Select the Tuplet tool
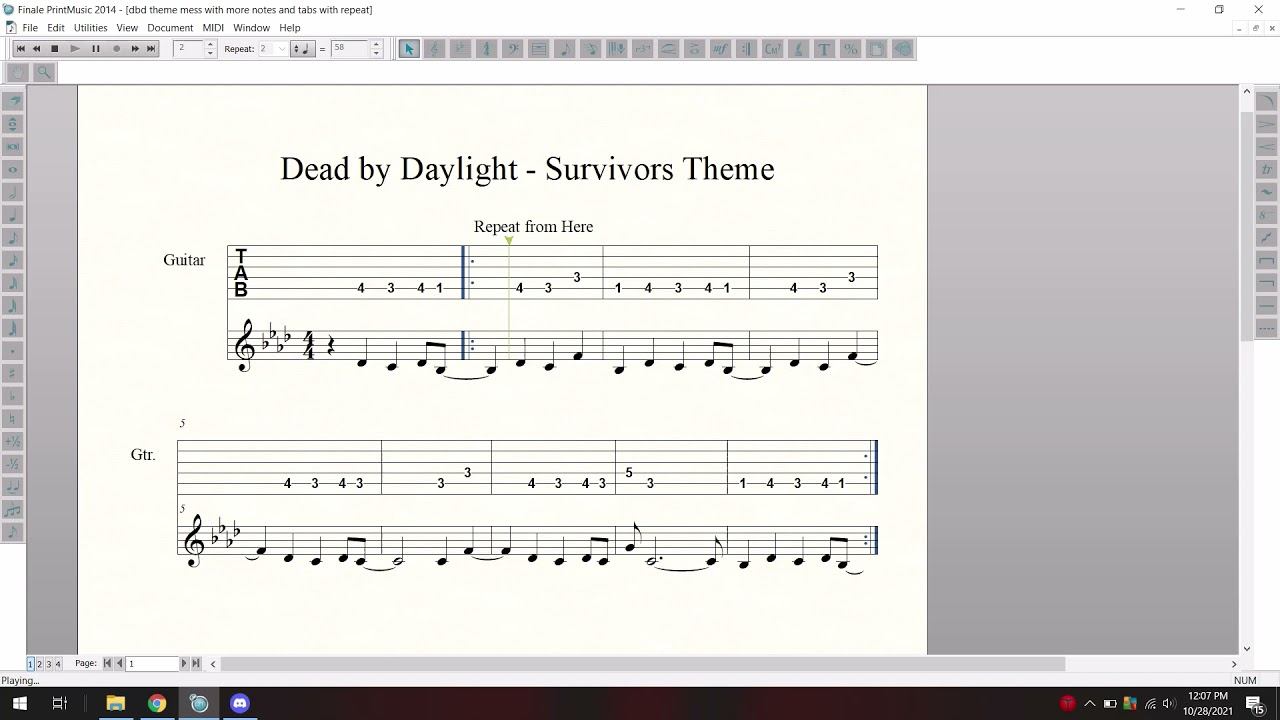The width and height of the screenshot is (1280, 720). click(643, 49)
